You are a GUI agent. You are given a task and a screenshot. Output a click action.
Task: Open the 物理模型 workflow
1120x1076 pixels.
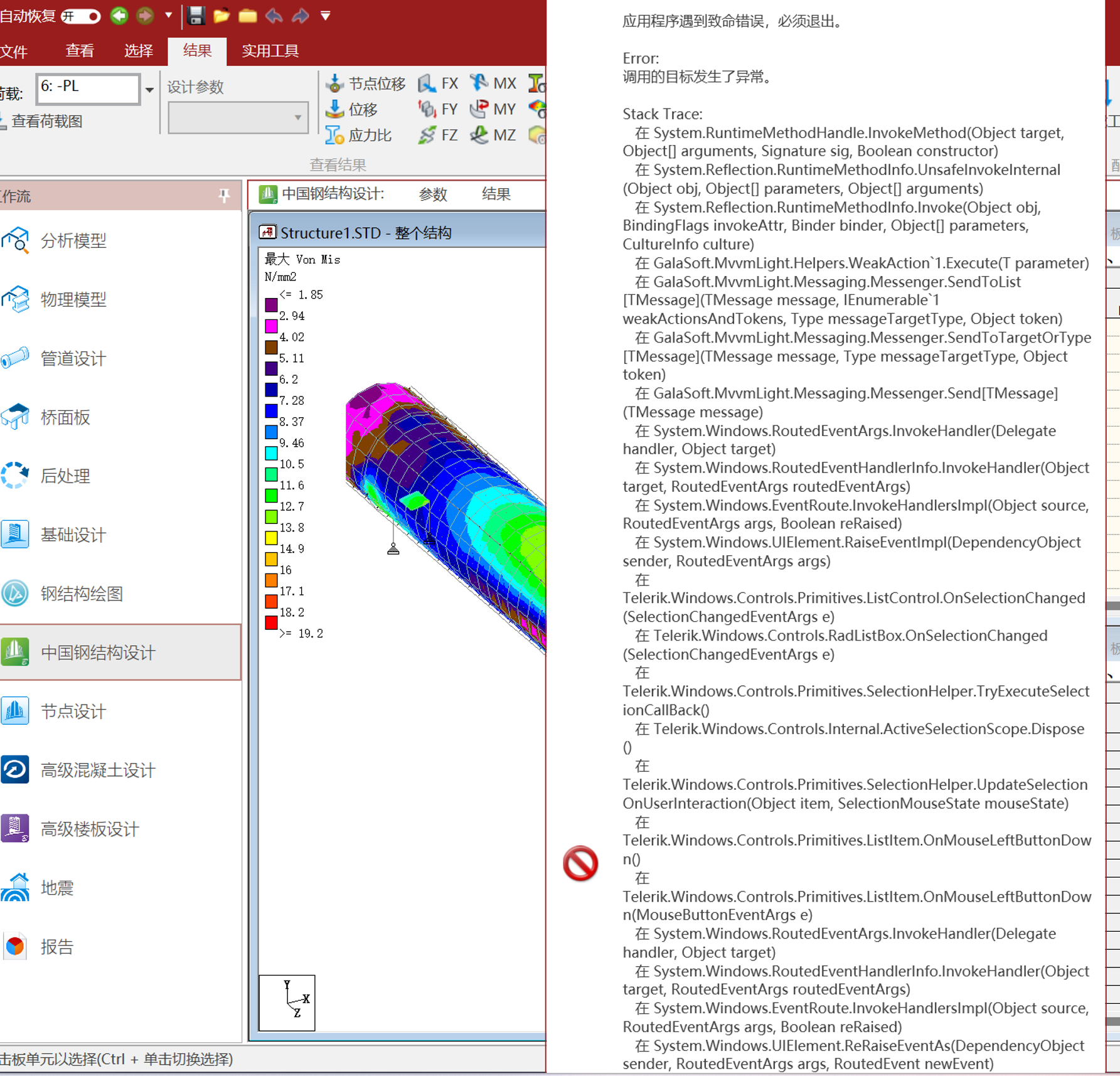pos(121,299)
